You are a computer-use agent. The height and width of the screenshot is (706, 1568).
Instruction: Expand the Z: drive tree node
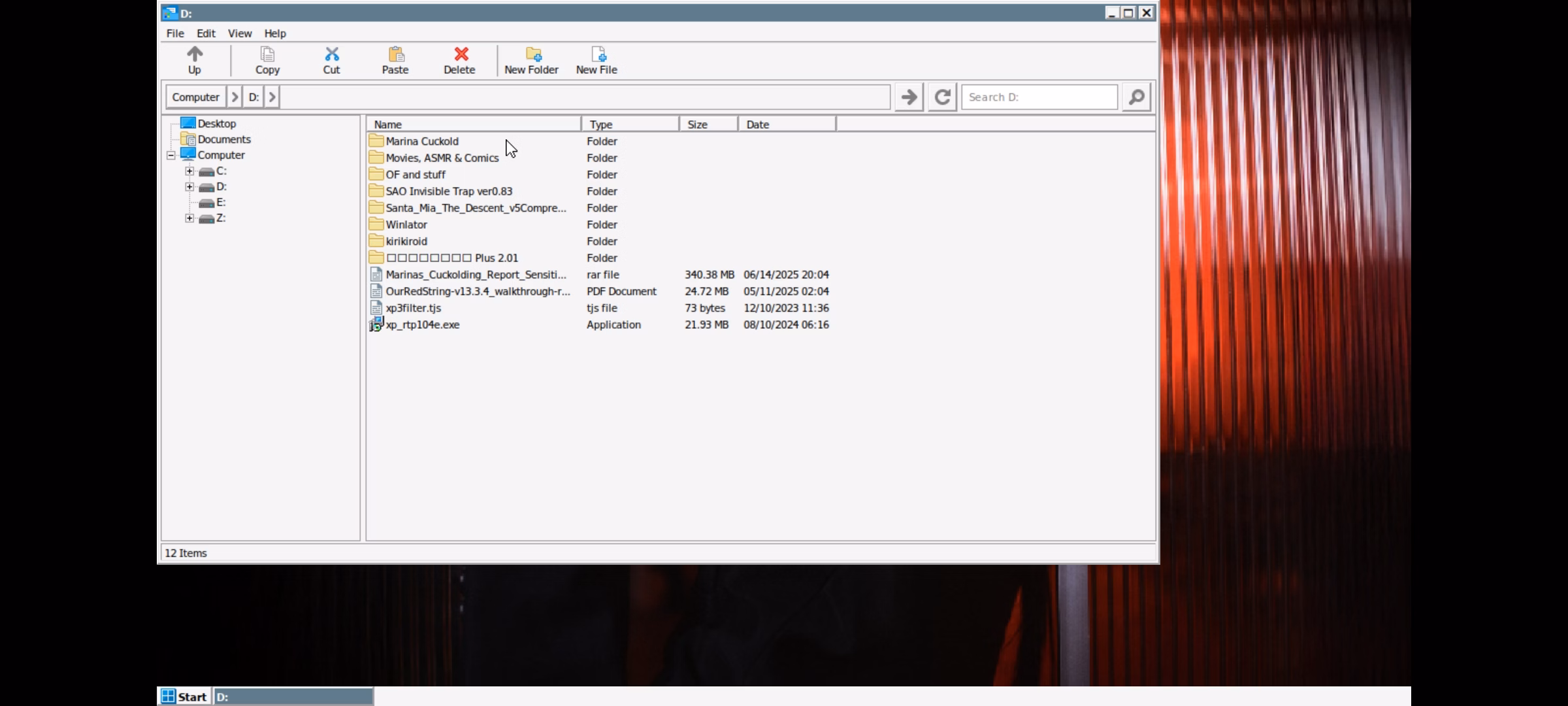point(189,218)
